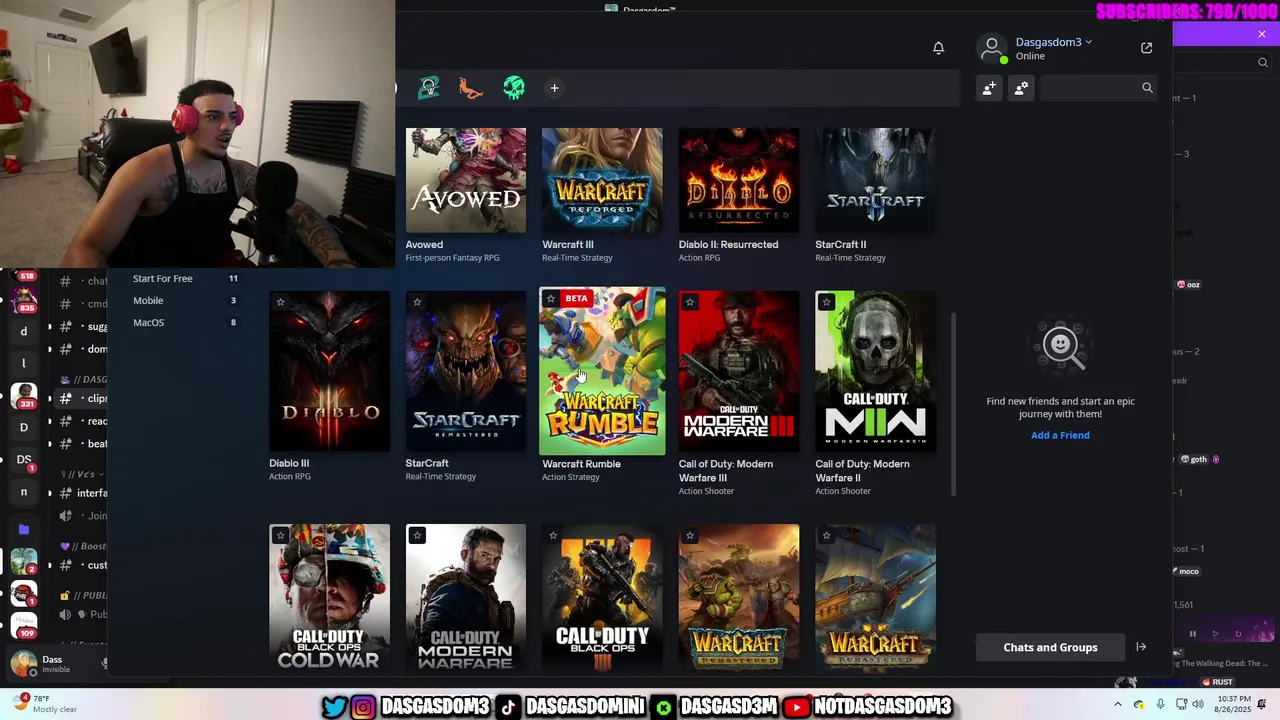Star Call of Duty Modern Warfare III
Image resolution: width=1280 pixels, height=720 pixels.
pyautogui.click(x=690, y=302)
